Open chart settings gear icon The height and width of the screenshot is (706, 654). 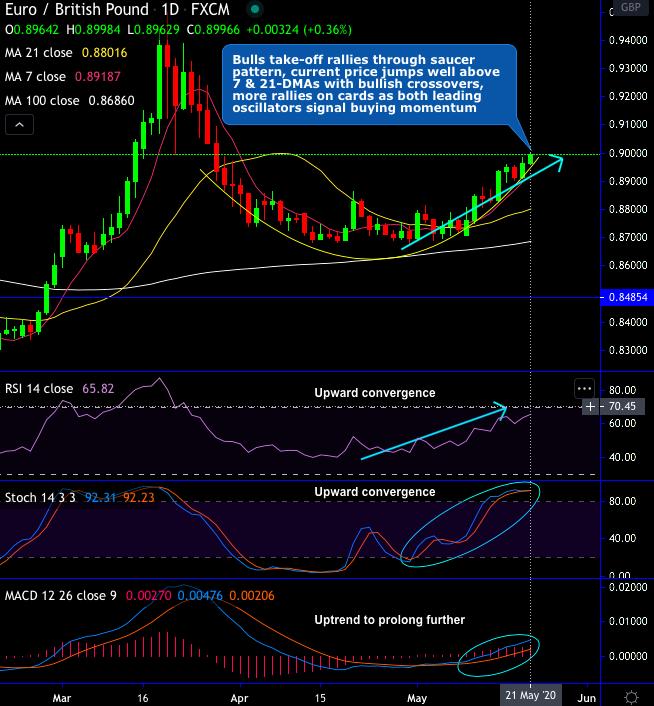pyautogui.click(x=631, y=697)
